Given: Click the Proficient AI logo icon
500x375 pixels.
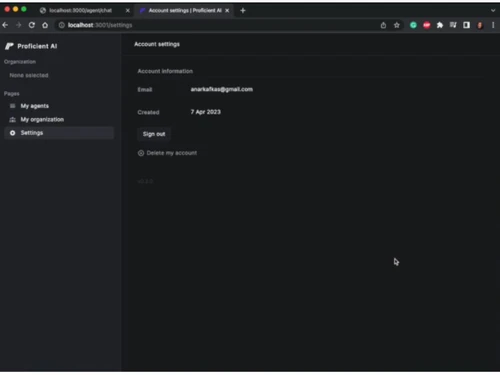Looking at the screenshot, I should (9, 46).
